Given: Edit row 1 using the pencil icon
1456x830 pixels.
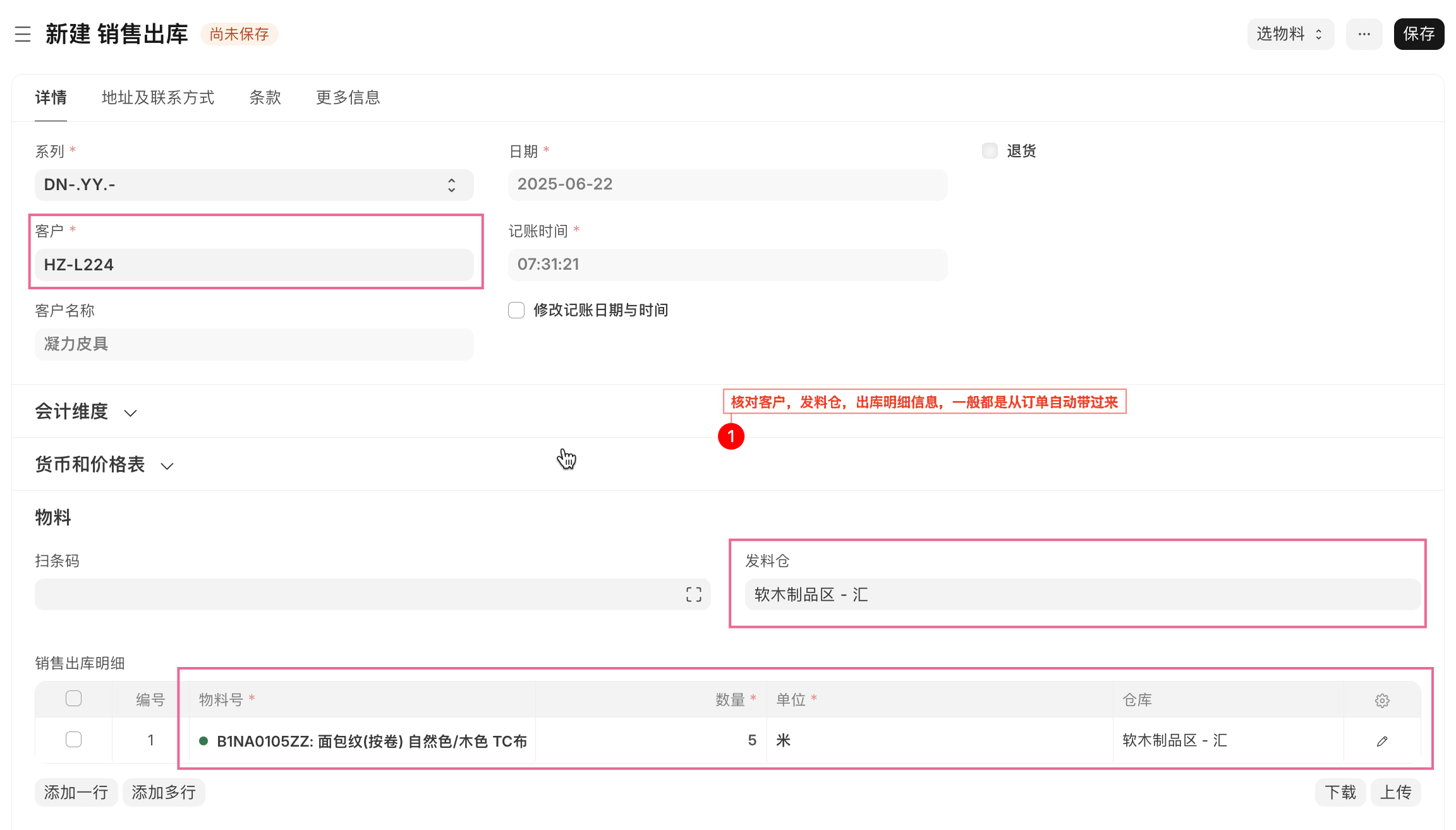Looking at the screenshot, I should [x=1381, y=740].
